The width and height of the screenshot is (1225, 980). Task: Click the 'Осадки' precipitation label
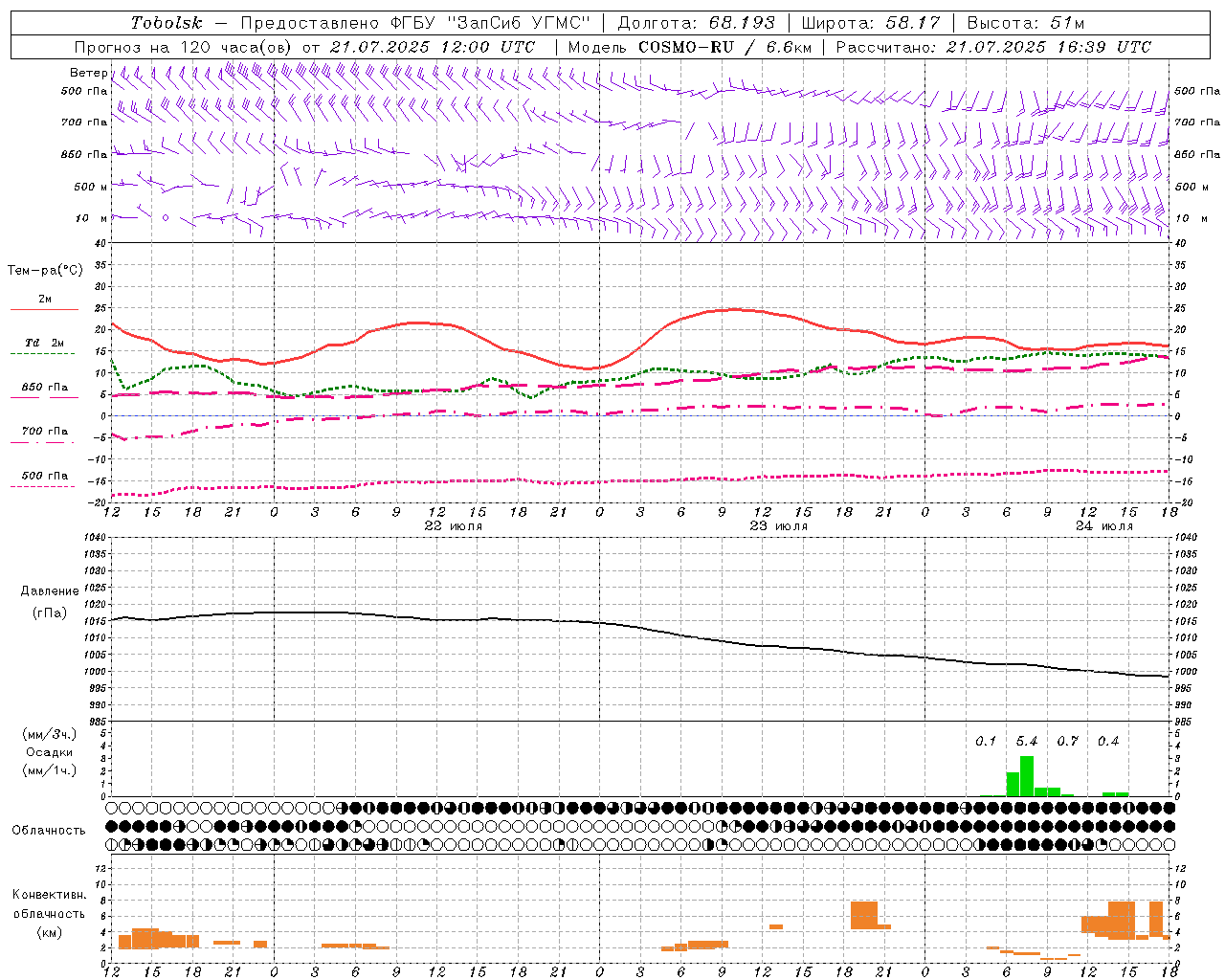click(x=50, y=752)
